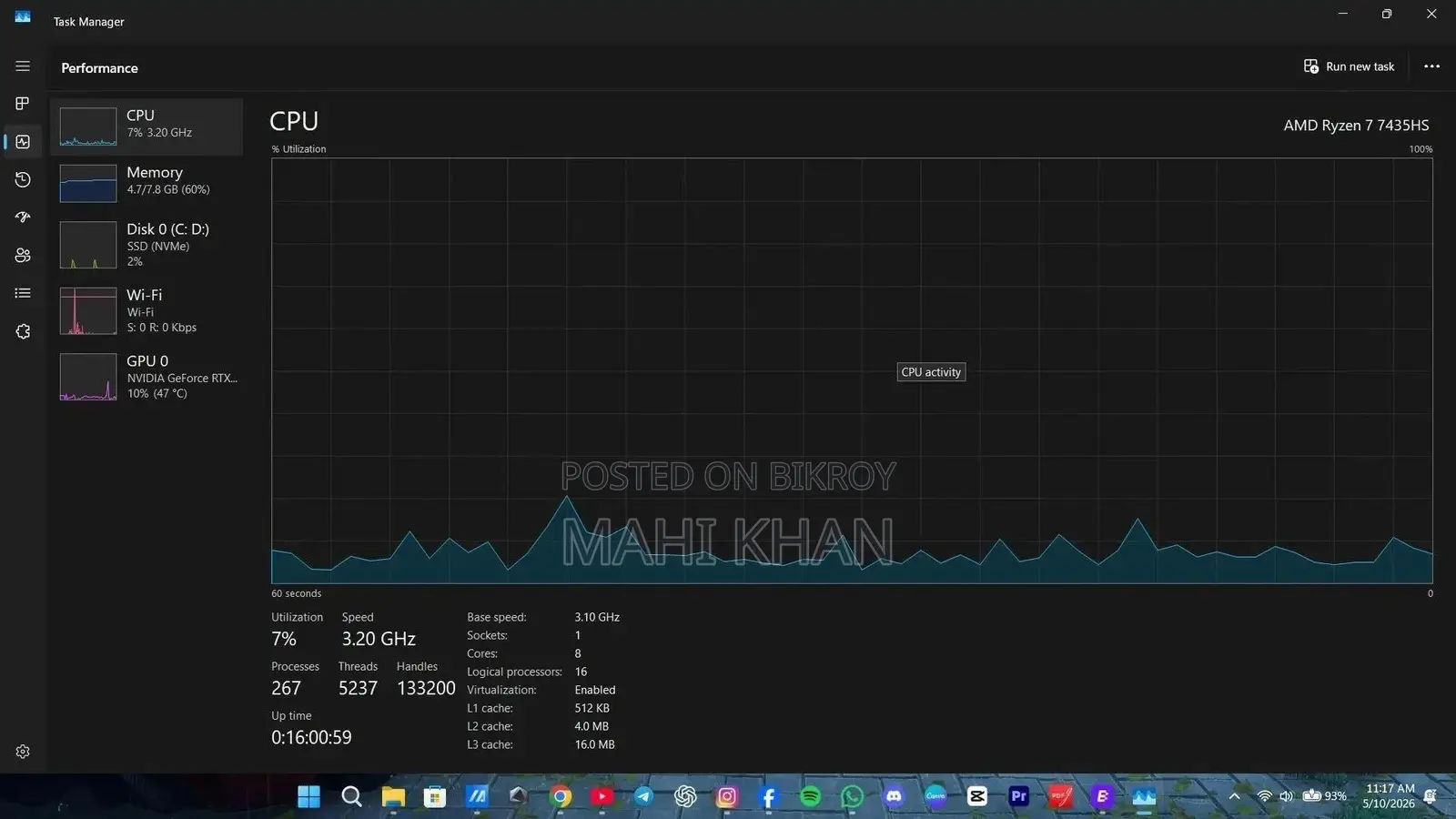Select the Performance page icon in sidebar
This screenshot has height=819, width=1456.
point(23,142)
